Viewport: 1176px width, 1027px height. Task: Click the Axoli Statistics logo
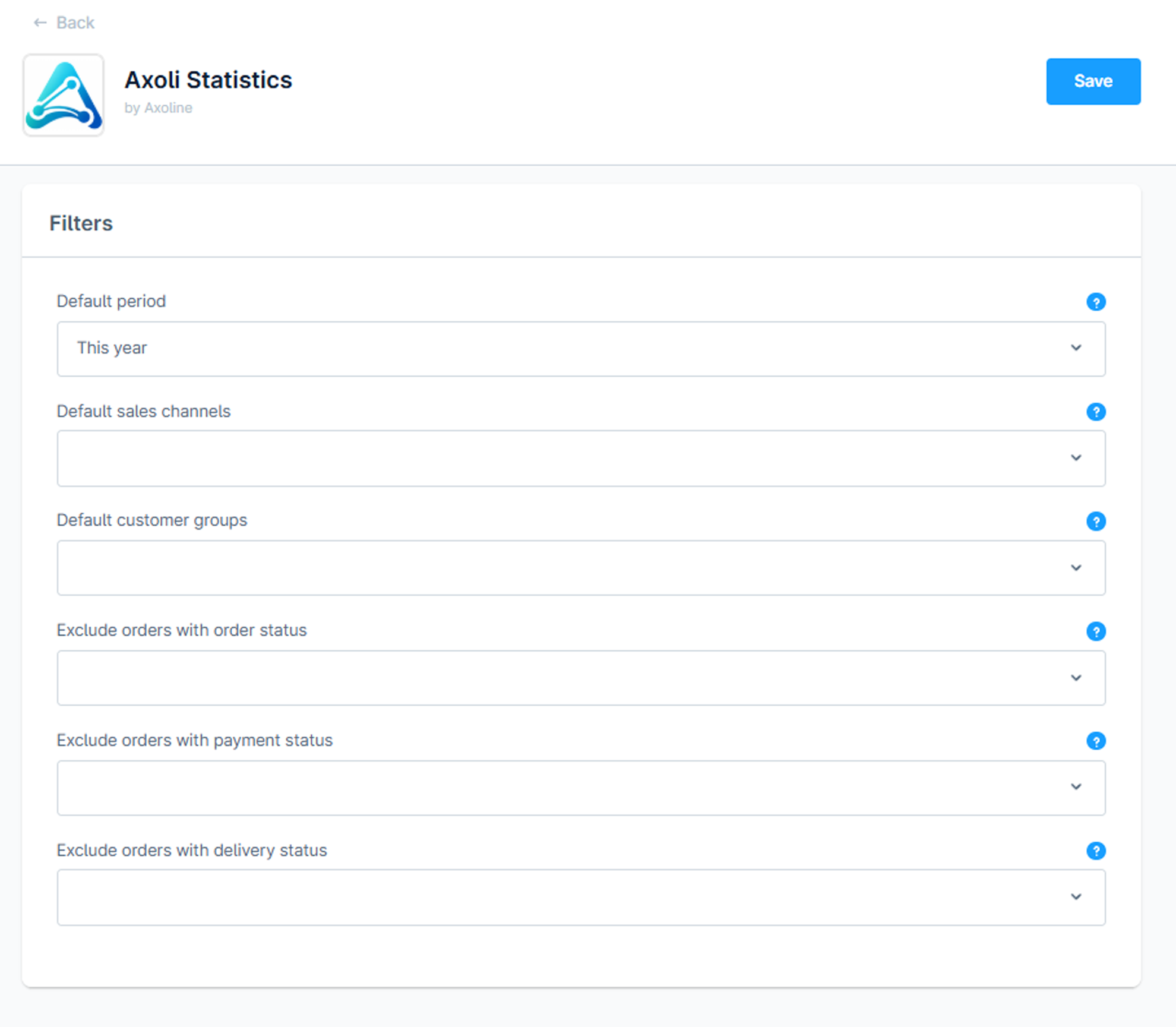coord(64,95)
